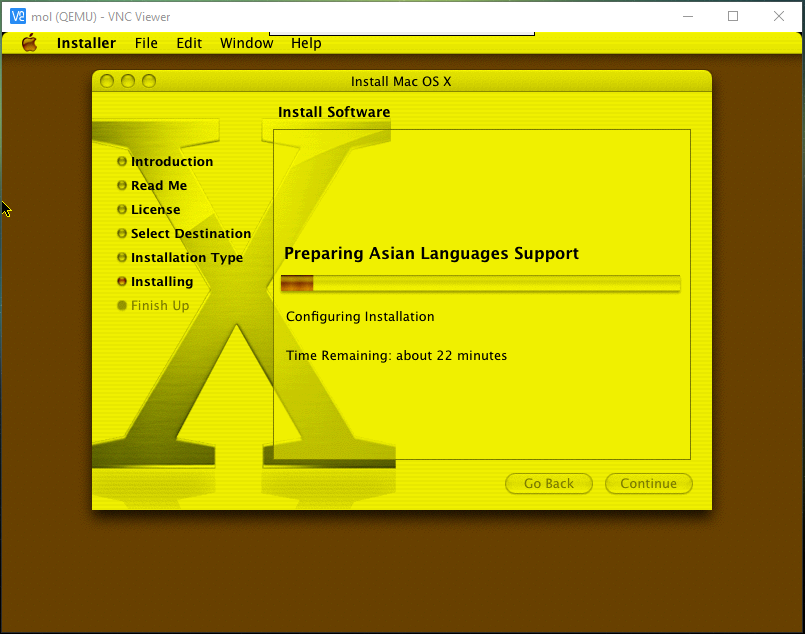Click the Select Destination step bullet
Screen dimensions: 805x634
(x=122, y=234)
